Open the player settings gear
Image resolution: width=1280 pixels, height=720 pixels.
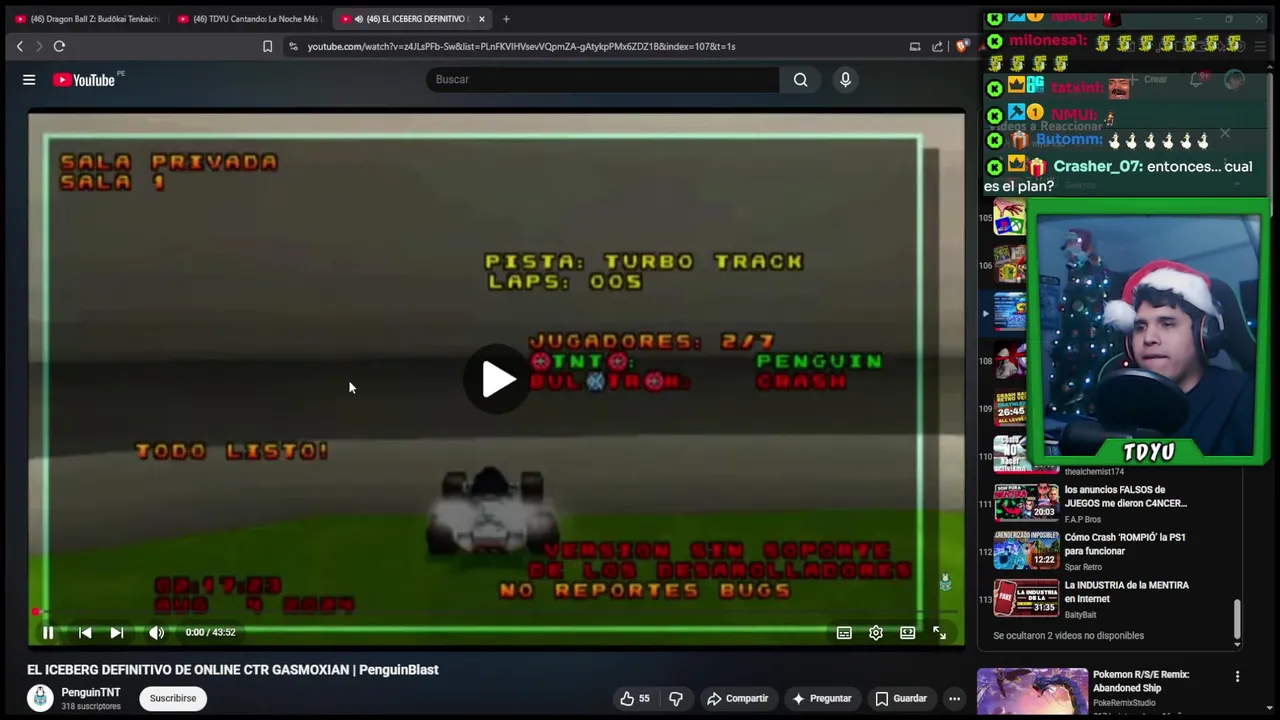pyautogui.click(x=876, y=632)
